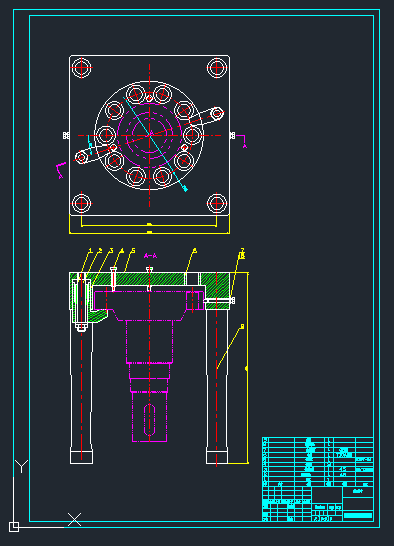Click the UCS origin square icon
This screenshot has height=546, width=394.
tap(14, 527)
